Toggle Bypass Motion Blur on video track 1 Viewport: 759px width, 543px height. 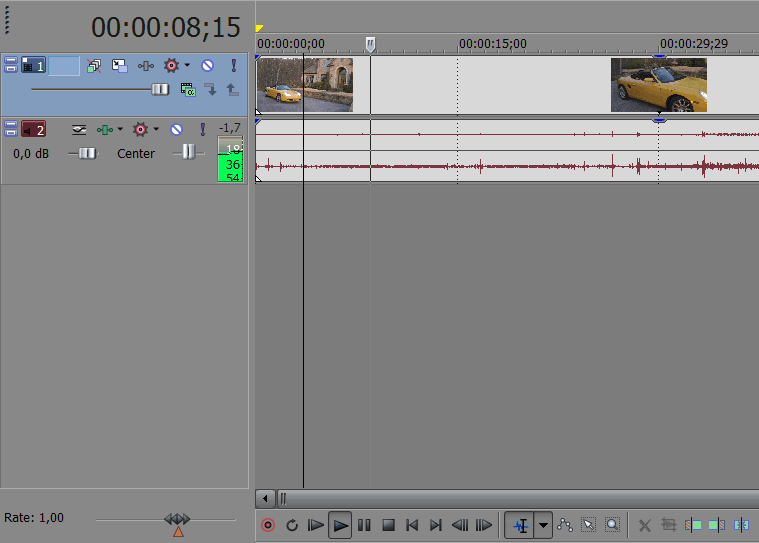coord(94,66)
